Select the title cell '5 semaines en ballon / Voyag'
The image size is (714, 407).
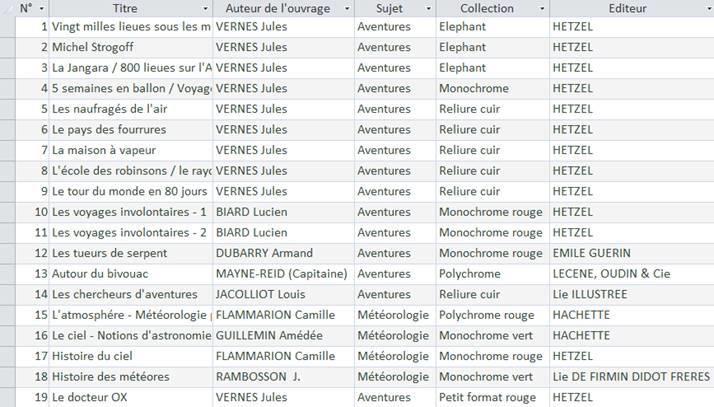[131, 88]
